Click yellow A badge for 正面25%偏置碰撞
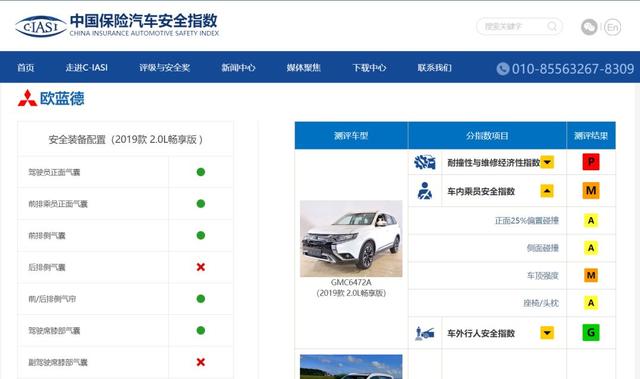Image resolution: width=640 pixels, height=379 pixels. tap(591, 221)
